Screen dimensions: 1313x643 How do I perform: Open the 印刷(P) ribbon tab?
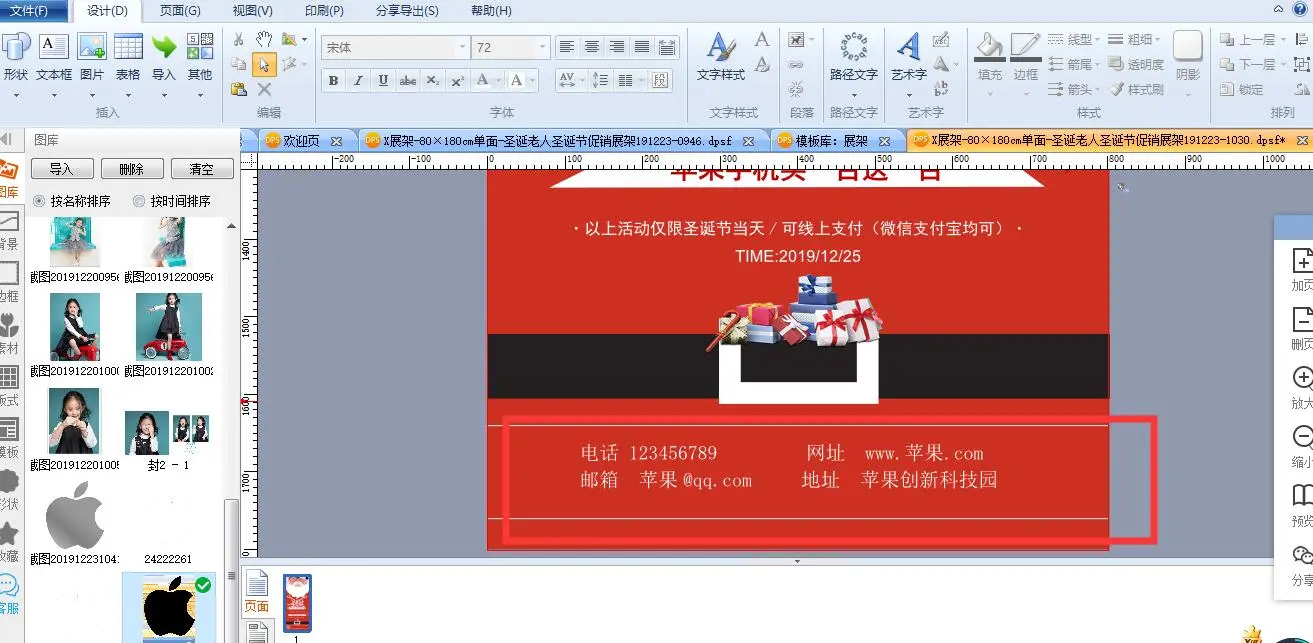323,11
